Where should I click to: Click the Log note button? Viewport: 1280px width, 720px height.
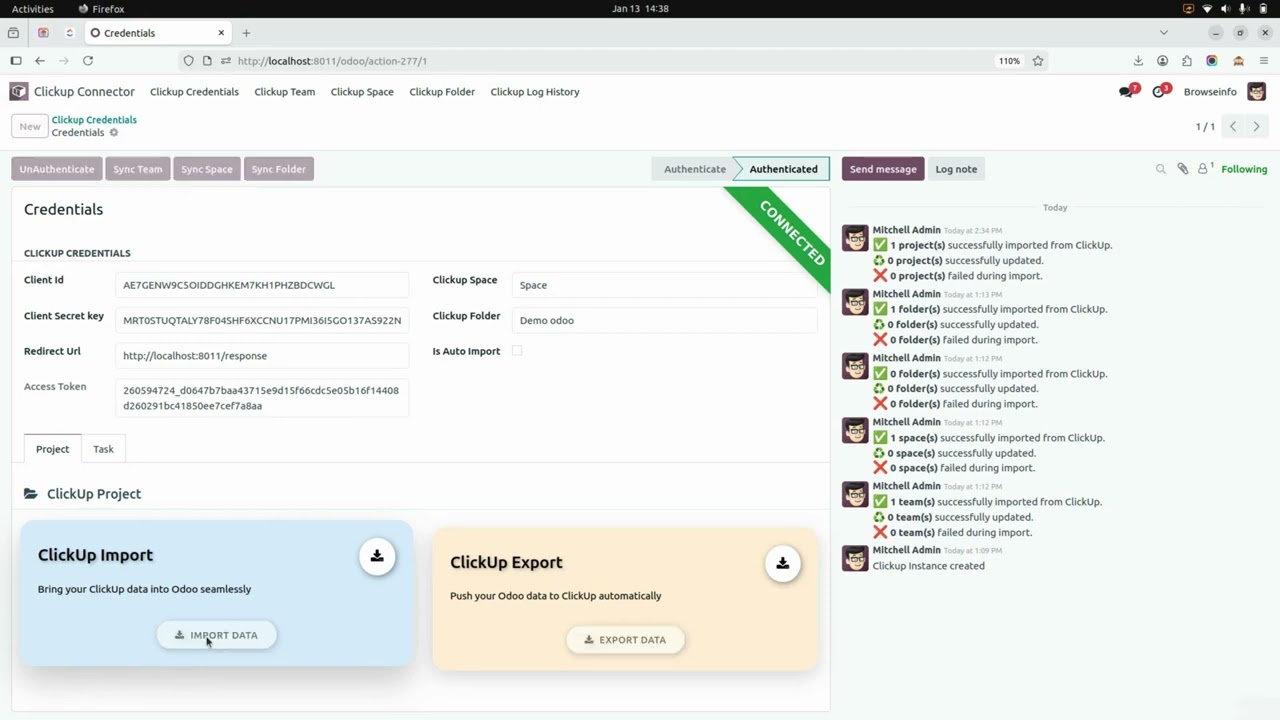[956, 169]
